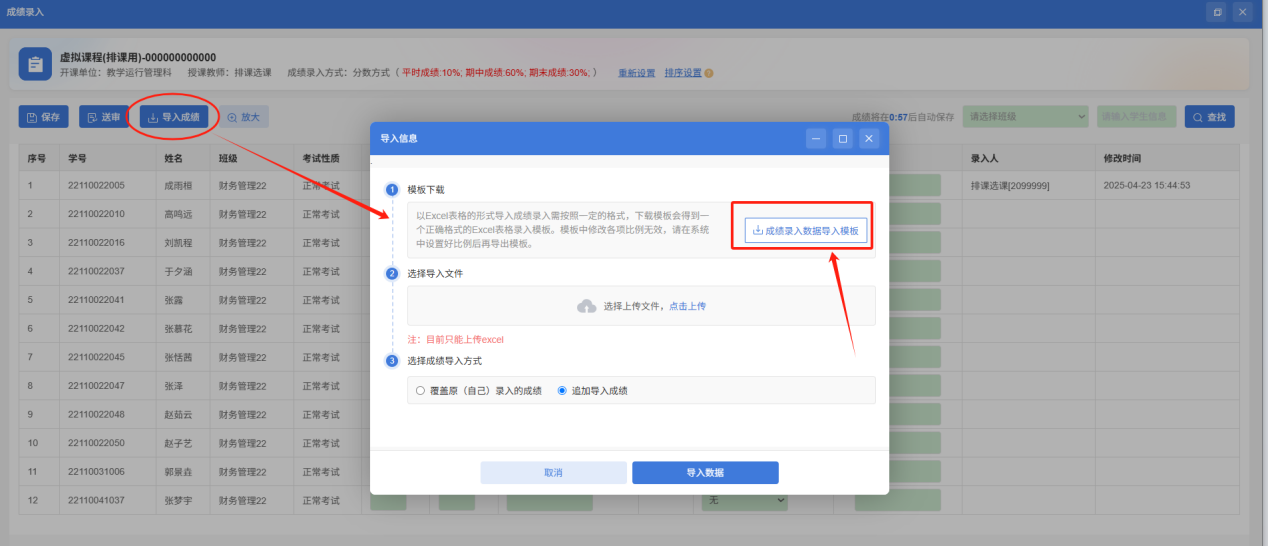Click the 重新设置 link
This screenshot has width=1268, height=546.
(x=636, y=73)
